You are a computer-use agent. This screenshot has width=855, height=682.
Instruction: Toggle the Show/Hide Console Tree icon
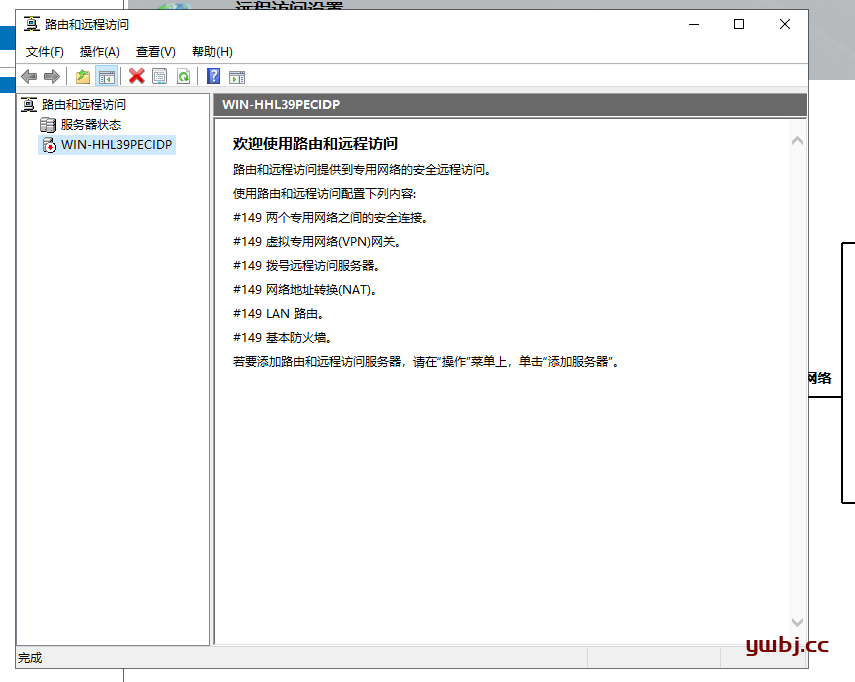[106, 76]
